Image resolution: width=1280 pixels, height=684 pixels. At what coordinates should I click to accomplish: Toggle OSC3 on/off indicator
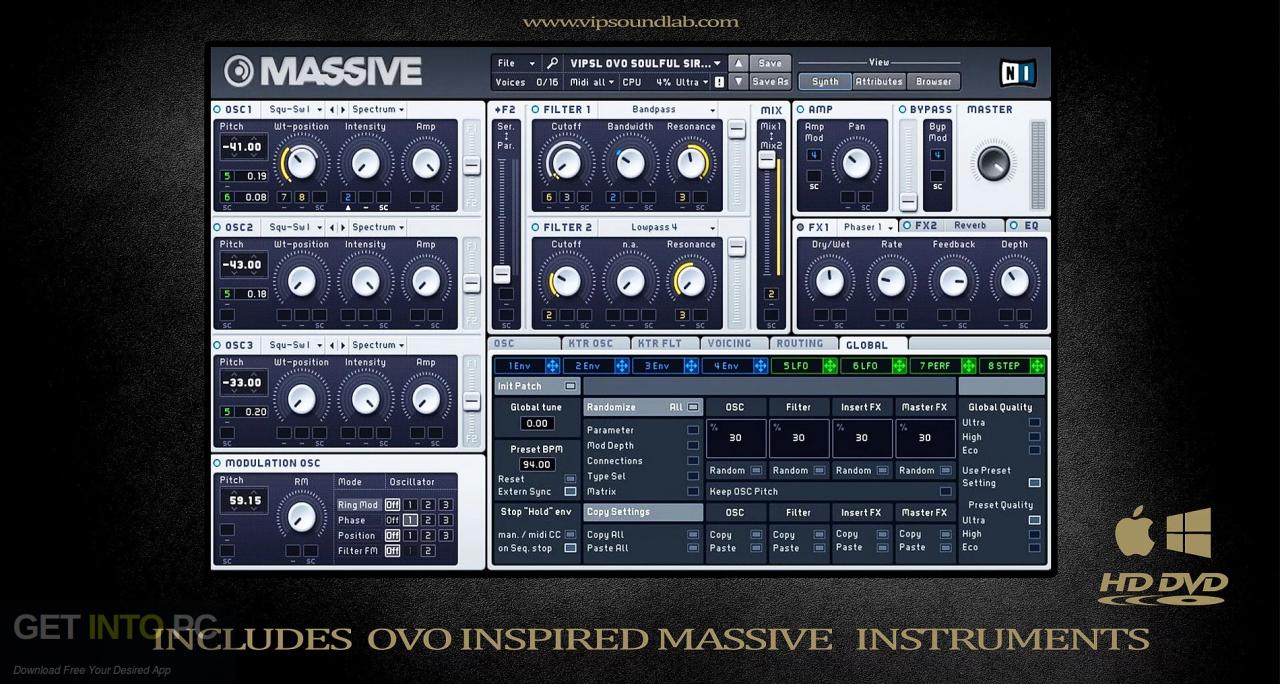click(217, 345)
